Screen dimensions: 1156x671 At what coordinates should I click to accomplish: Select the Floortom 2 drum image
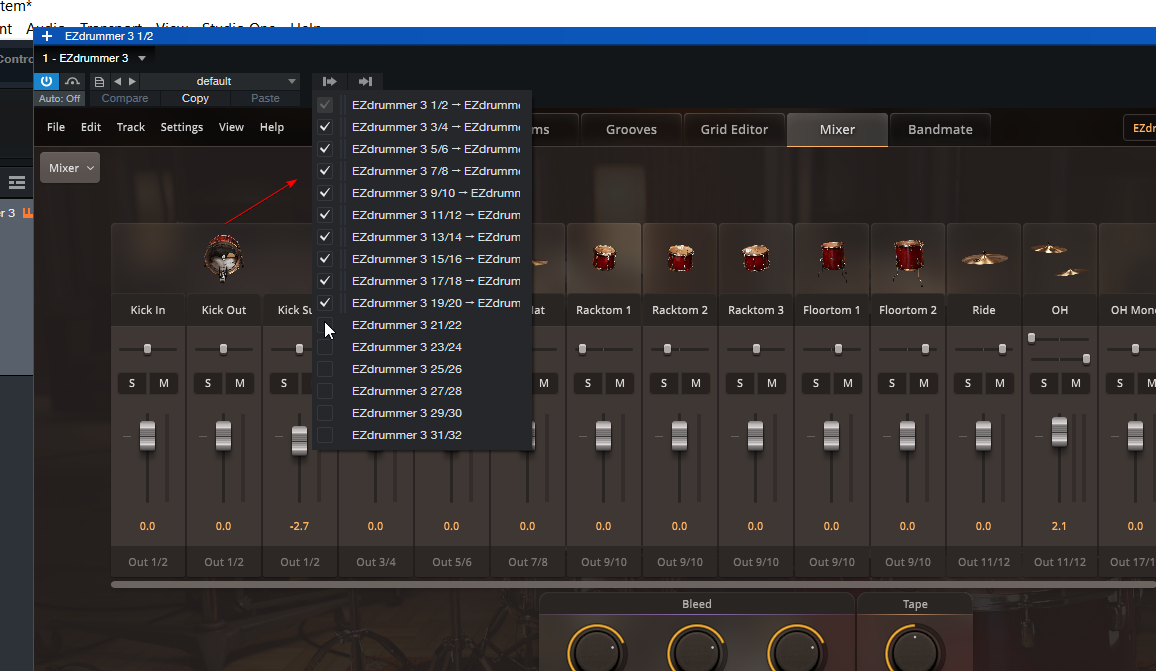[908, 260]
